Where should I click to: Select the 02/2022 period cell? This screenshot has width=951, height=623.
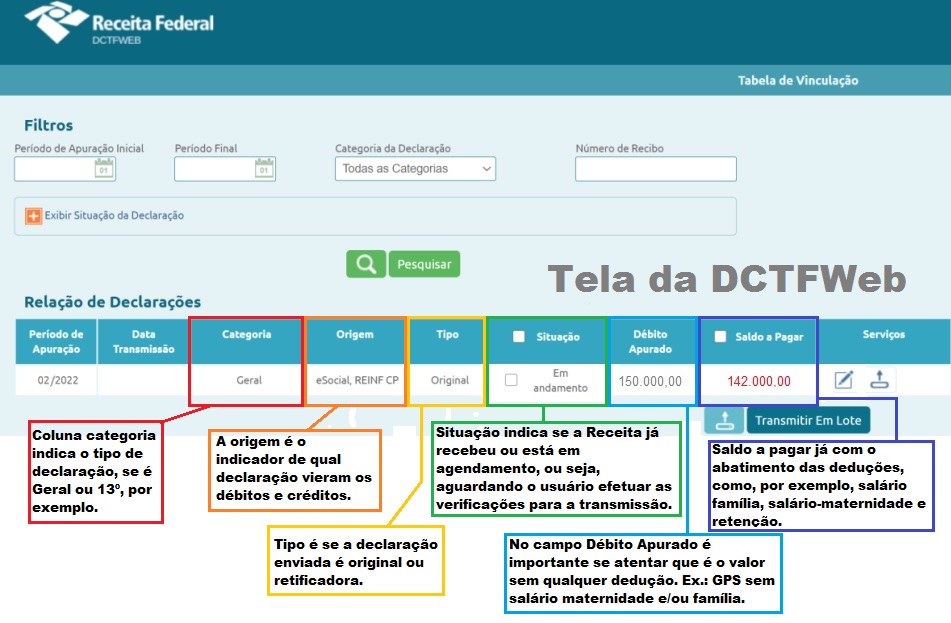click(x=58, y=380)
